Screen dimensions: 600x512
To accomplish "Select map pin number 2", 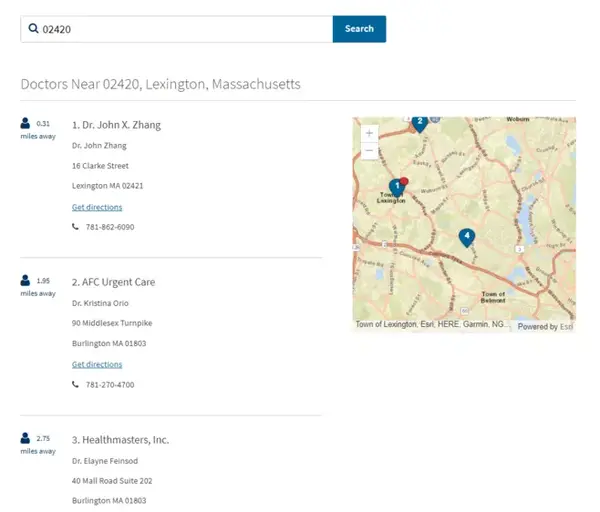I will 420,123.
